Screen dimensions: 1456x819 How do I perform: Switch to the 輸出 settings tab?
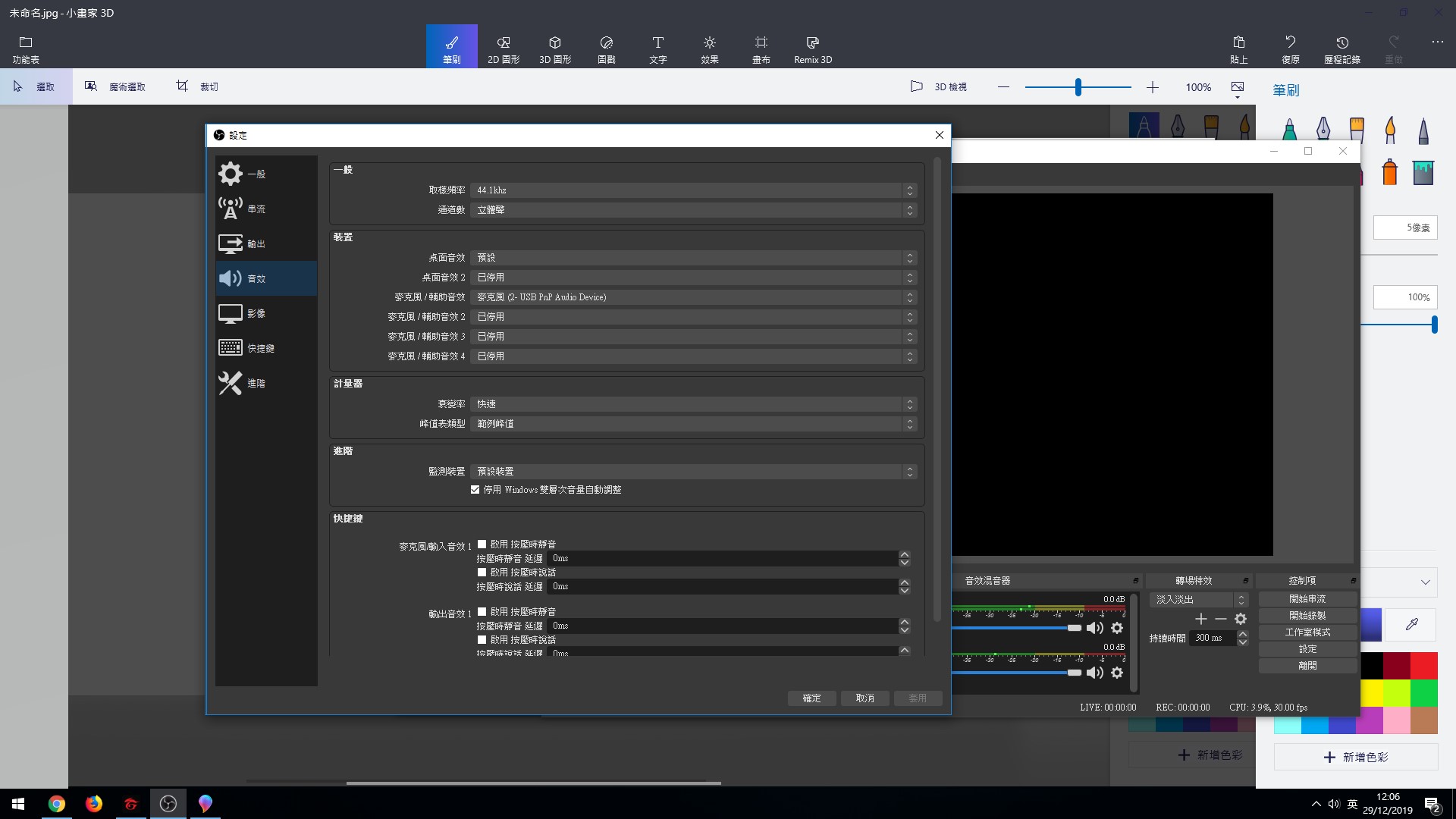pyautogui.click(x=256, y=243)
